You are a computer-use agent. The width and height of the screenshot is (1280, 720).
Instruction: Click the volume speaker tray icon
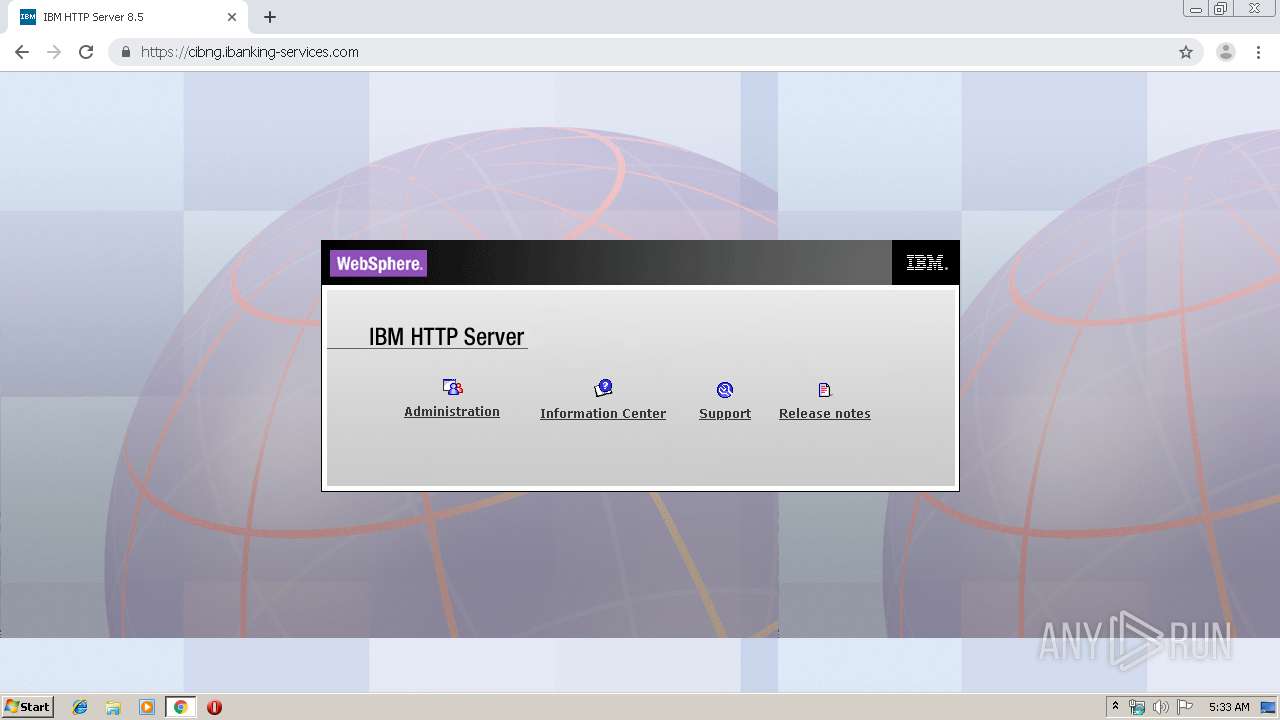point(1161,707)
